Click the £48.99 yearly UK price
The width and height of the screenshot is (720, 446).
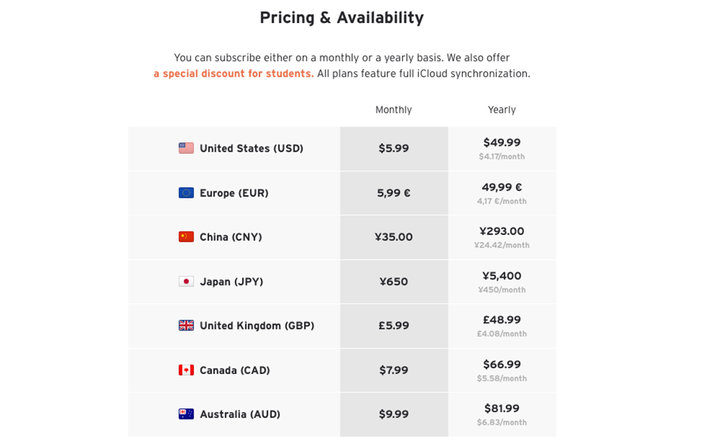click(501, 320)
